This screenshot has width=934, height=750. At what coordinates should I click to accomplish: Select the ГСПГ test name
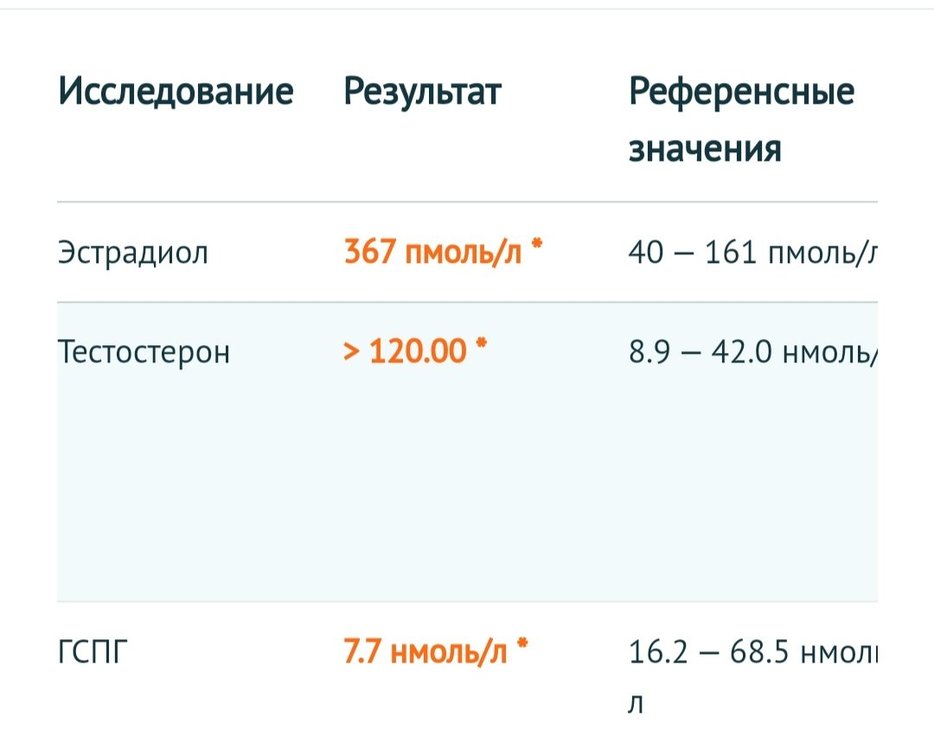tap(93, 654)
